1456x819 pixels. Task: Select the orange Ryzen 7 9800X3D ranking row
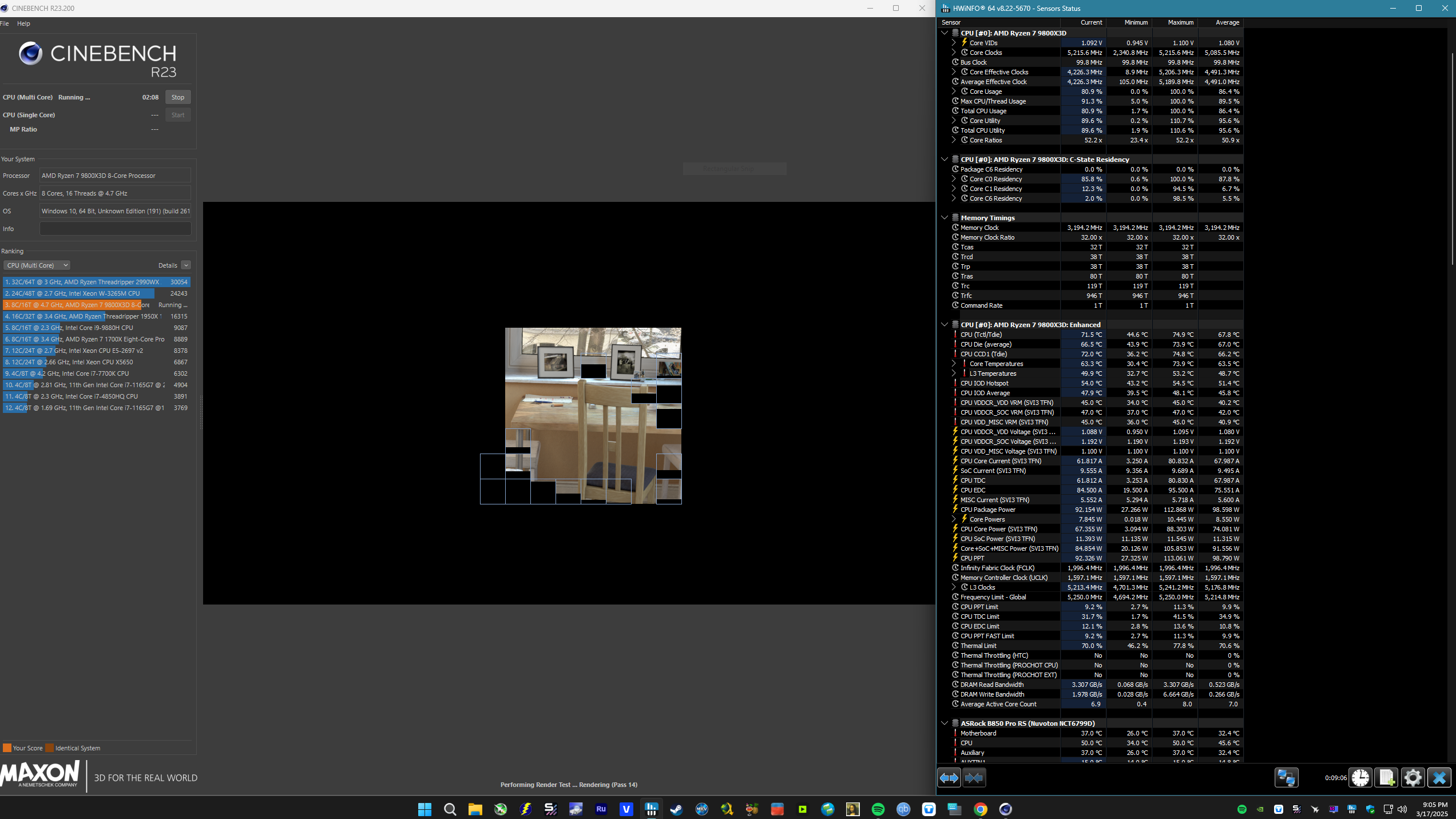[x=96, y=305]
